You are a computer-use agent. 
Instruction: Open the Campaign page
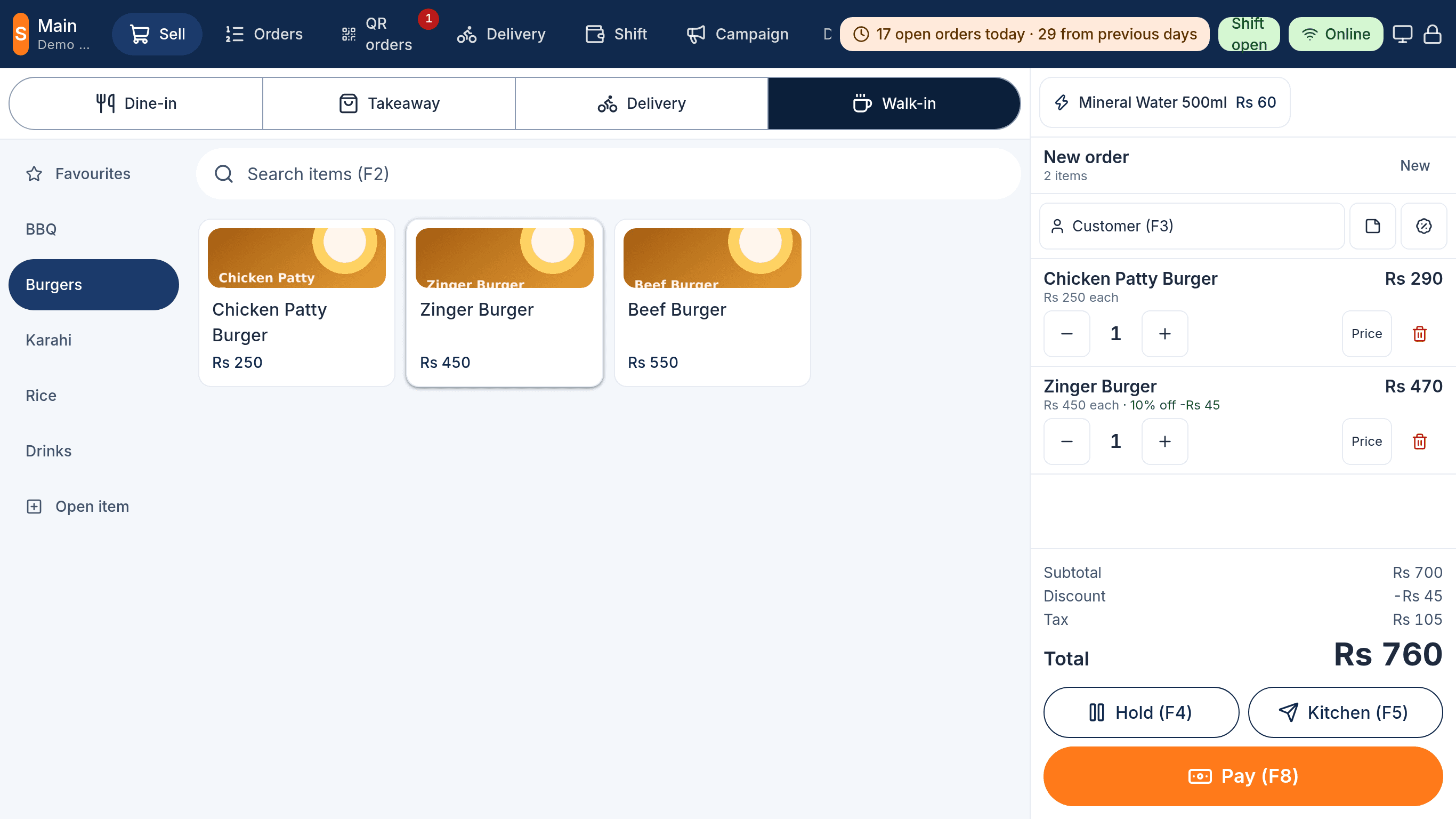pyautogui.click(x=737, y=34)
